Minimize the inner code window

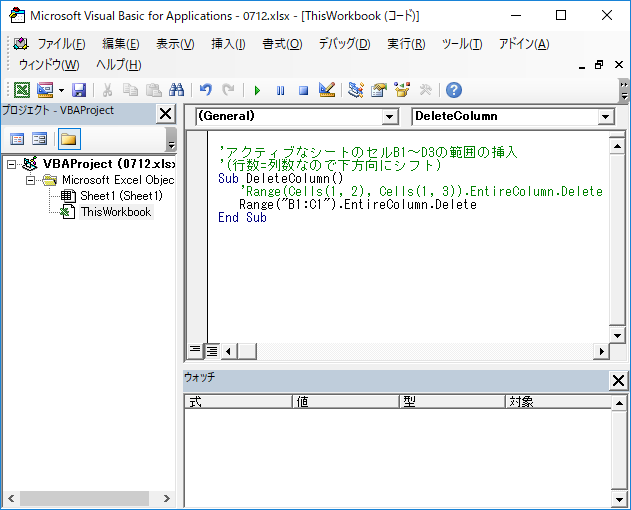coord(582,66)
